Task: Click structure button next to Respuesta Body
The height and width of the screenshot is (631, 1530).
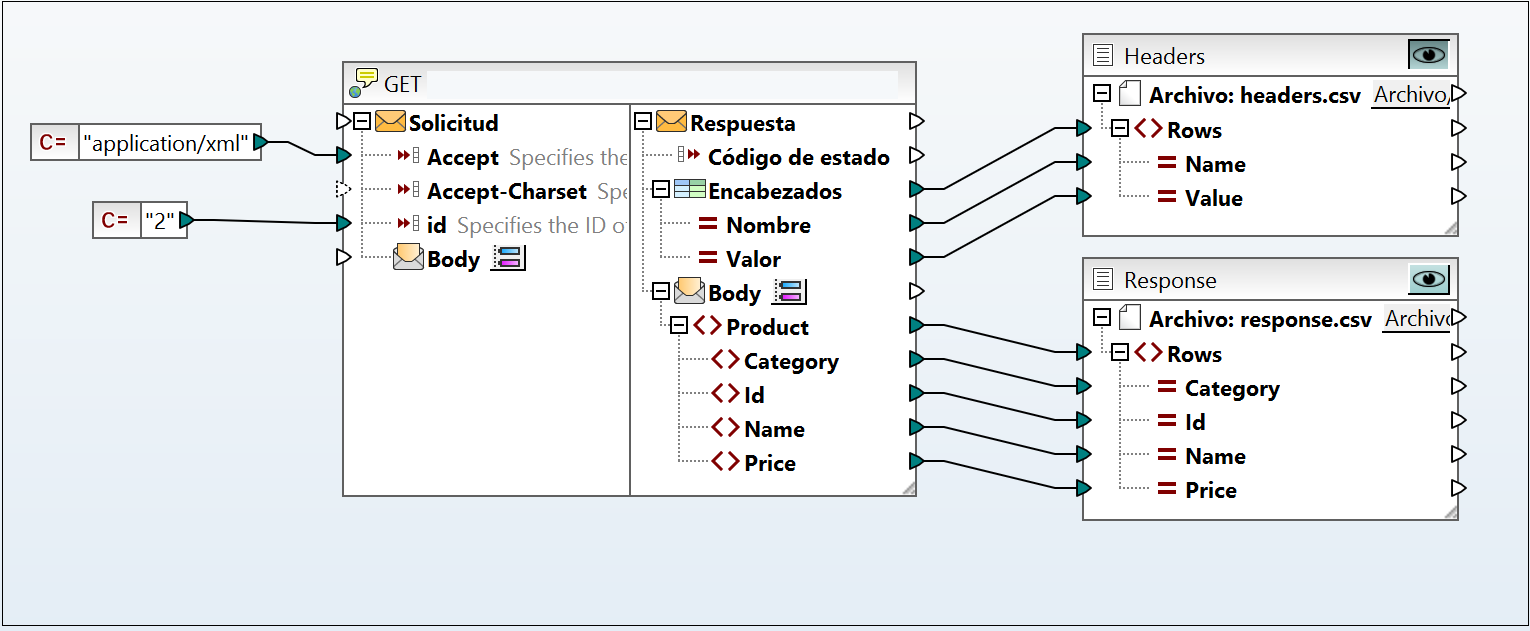Action: (789, 293)
